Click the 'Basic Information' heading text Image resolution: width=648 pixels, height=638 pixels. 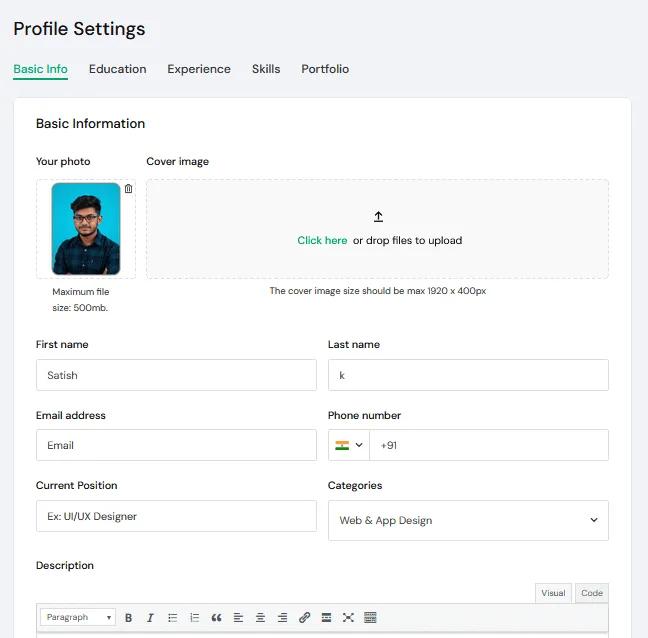(x=91, y=124)
